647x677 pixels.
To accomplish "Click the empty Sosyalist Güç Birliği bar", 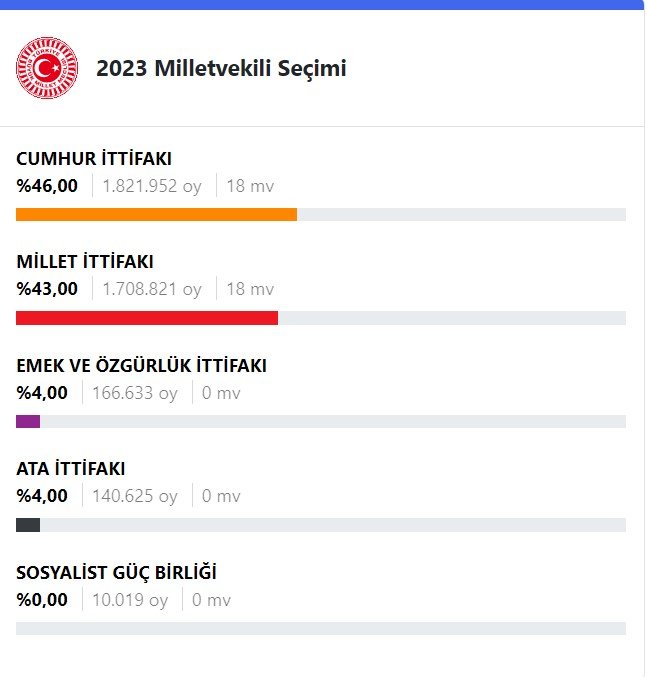I will [320, 628].
